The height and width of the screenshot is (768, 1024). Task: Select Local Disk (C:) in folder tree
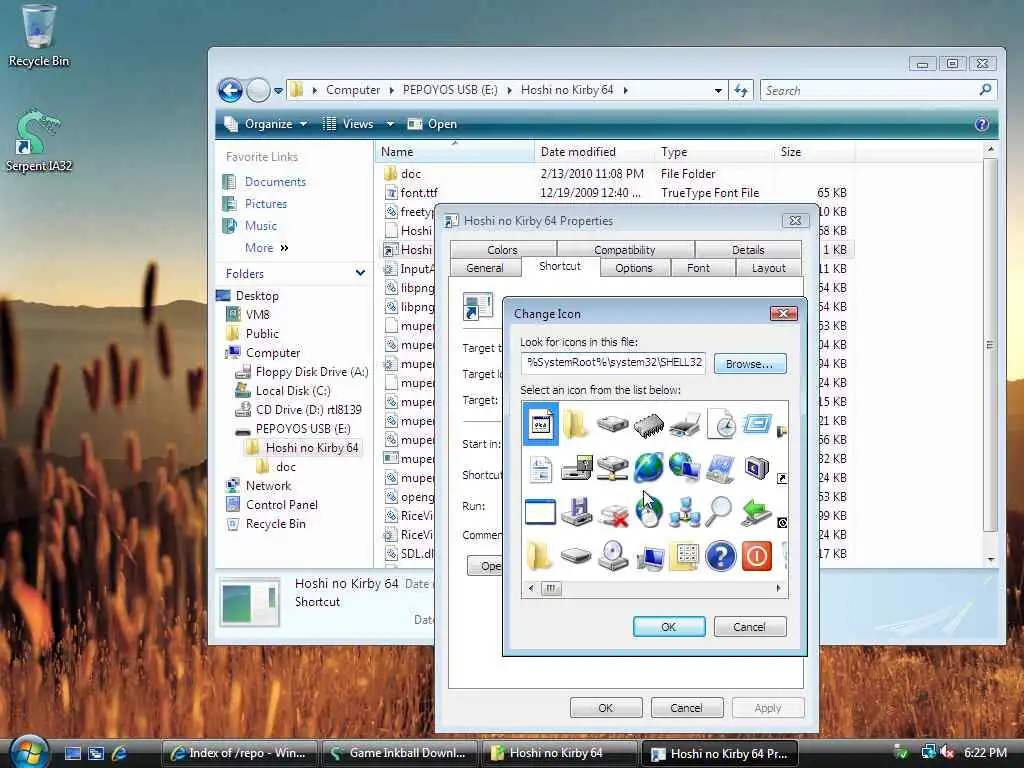(283, 391)
